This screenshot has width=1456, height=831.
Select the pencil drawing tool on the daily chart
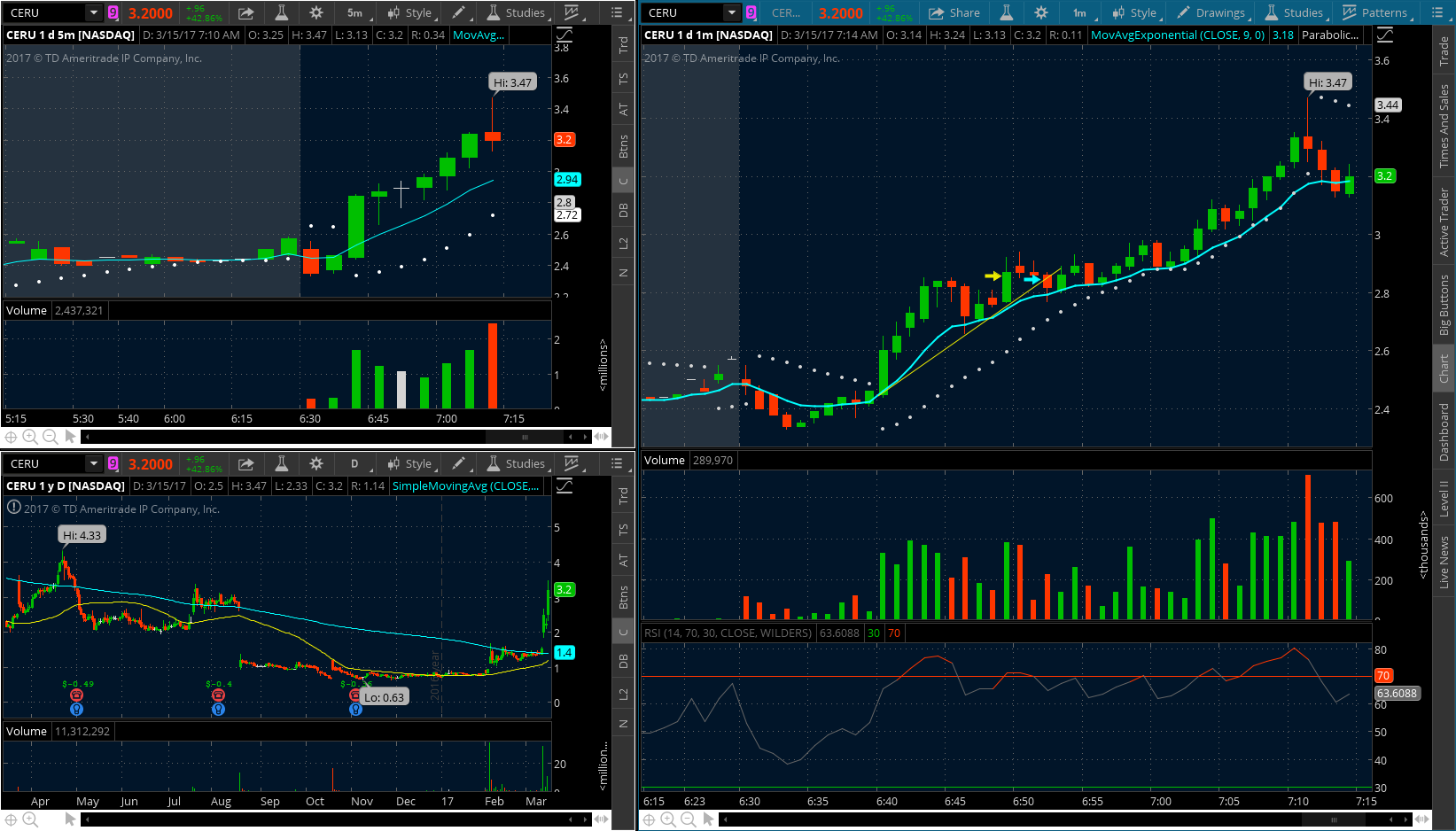pyautogui.click(x=458, y=463)
